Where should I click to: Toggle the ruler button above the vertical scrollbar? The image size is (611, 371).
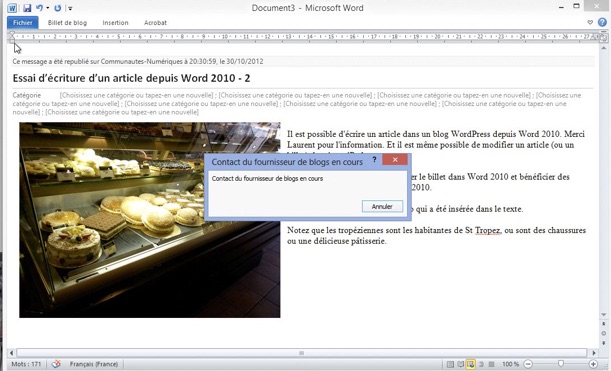click(x=604, y=37)
